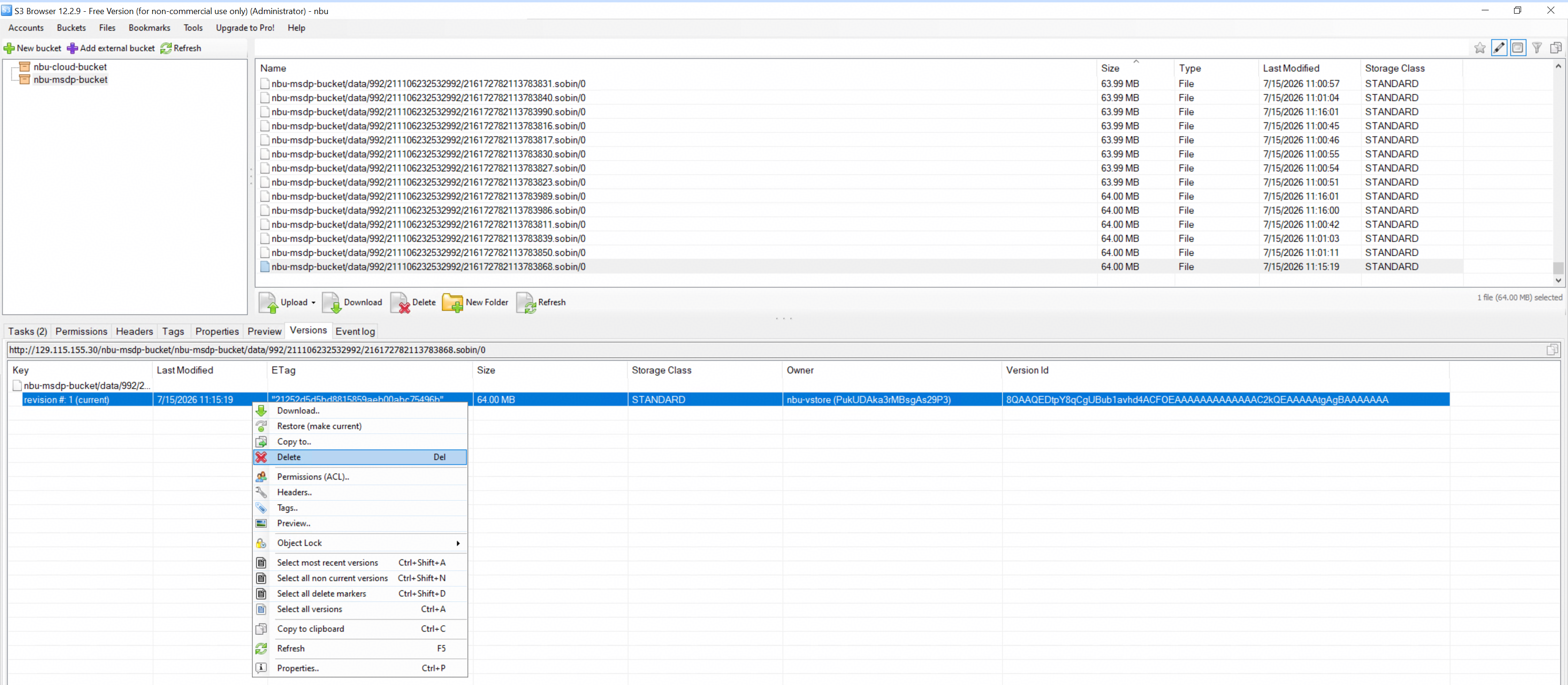This screenshot has width=1568, height=685.
Task: Choose Restore (make current) in context menu
Action: click(360, 426)
